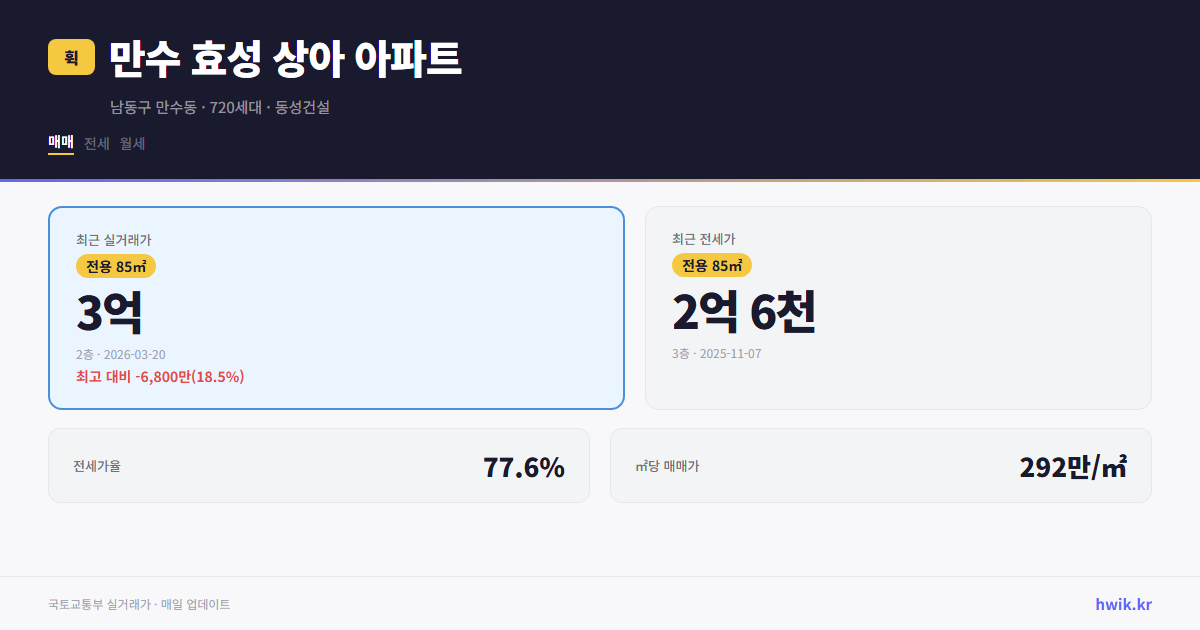This screenshot has width=1200, height=630.
Task: Click the 남동구 만수동 subtitle text
Action: 222,108
